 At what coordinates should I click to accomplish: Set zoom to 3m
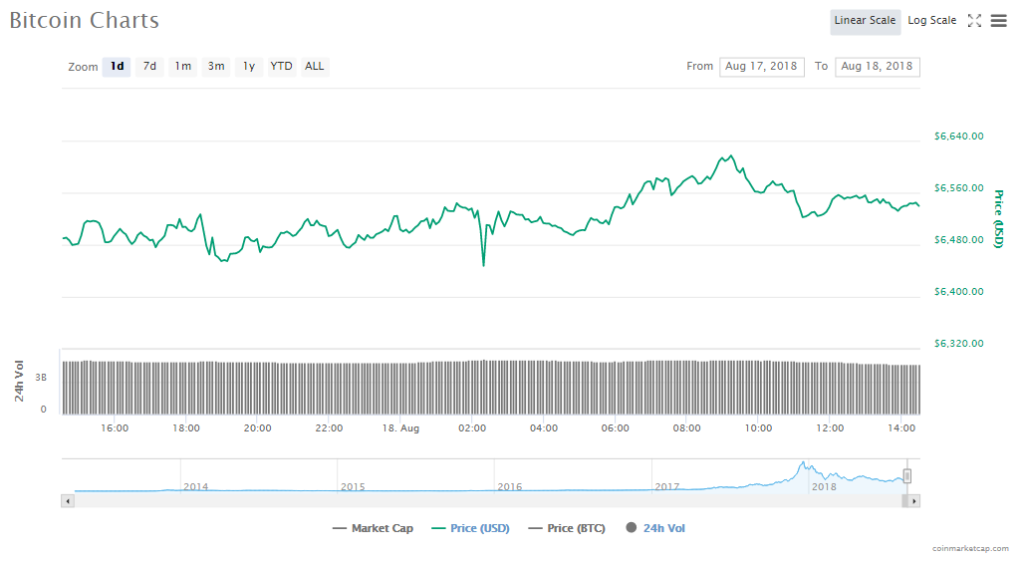(x=216, y=67)
